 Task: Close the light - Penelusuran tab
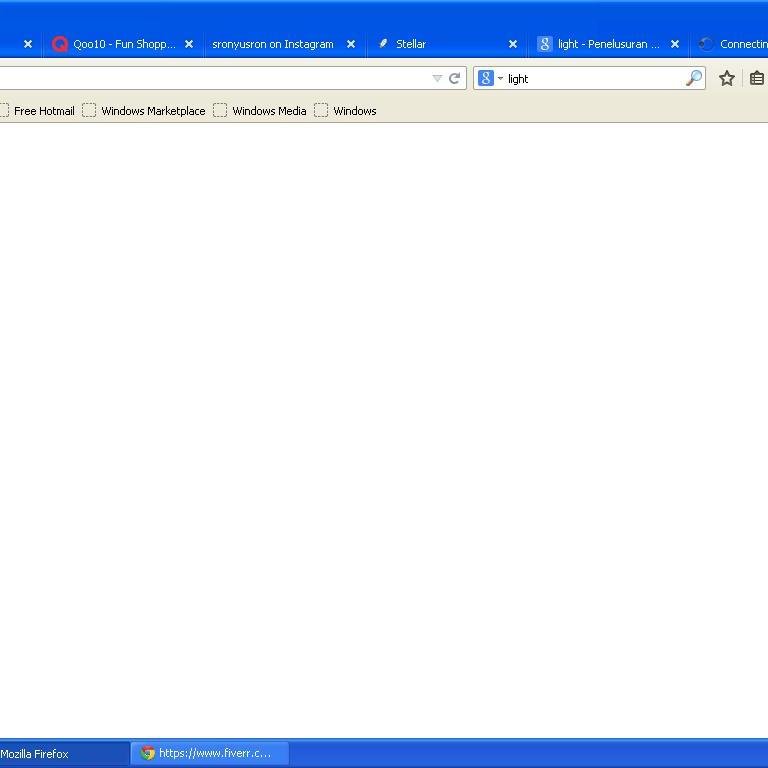(675, 44)
